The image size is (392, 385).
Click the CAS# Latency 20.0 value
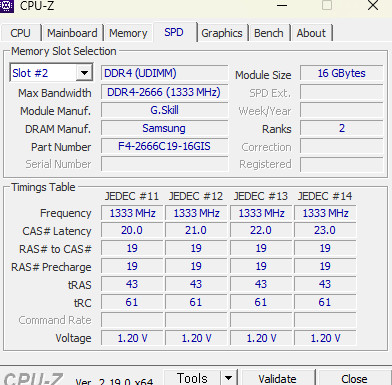pos(132,230)
